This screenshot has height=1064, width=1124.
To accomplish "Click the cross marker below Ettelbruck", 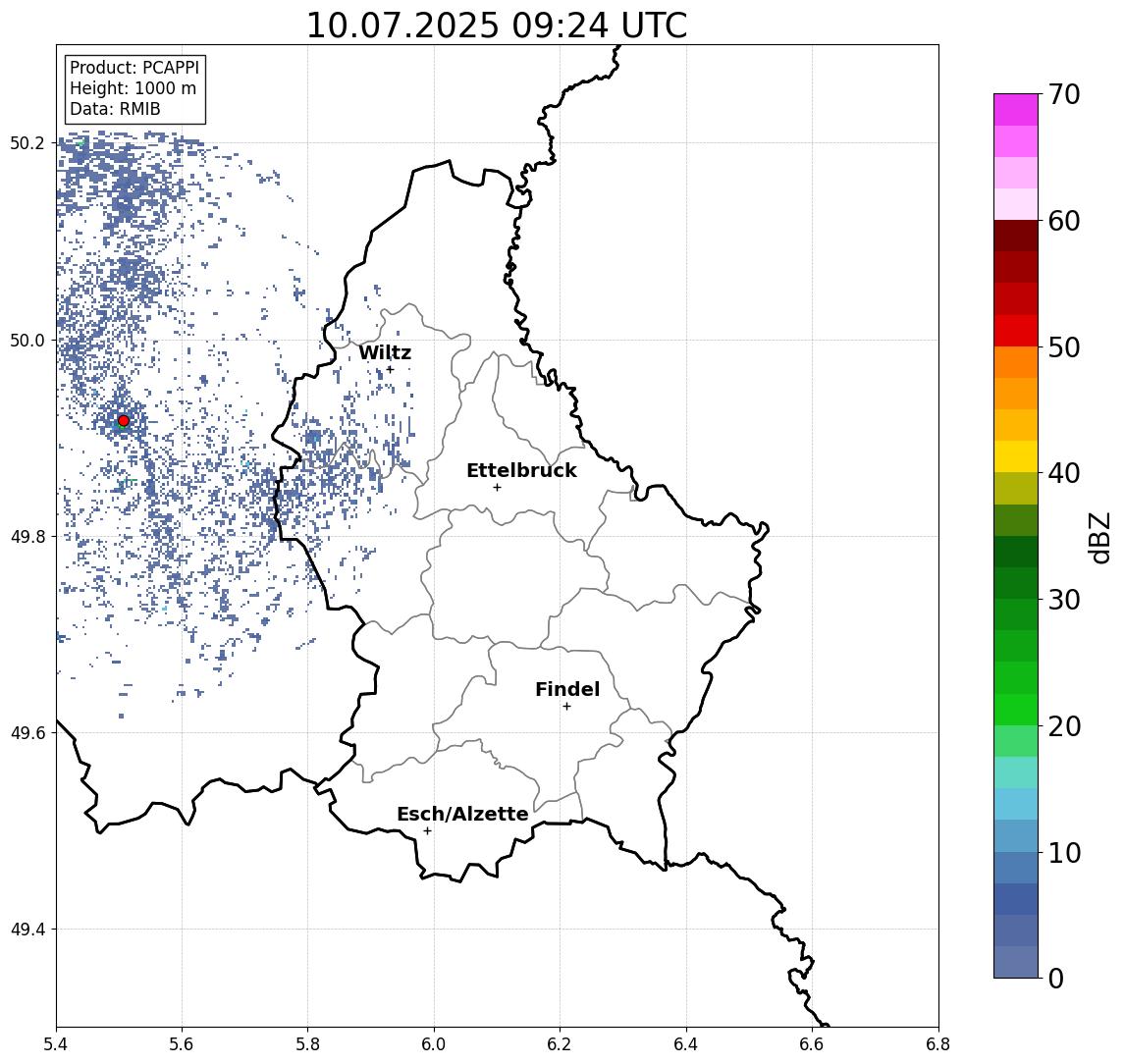I will coord(497,488).
